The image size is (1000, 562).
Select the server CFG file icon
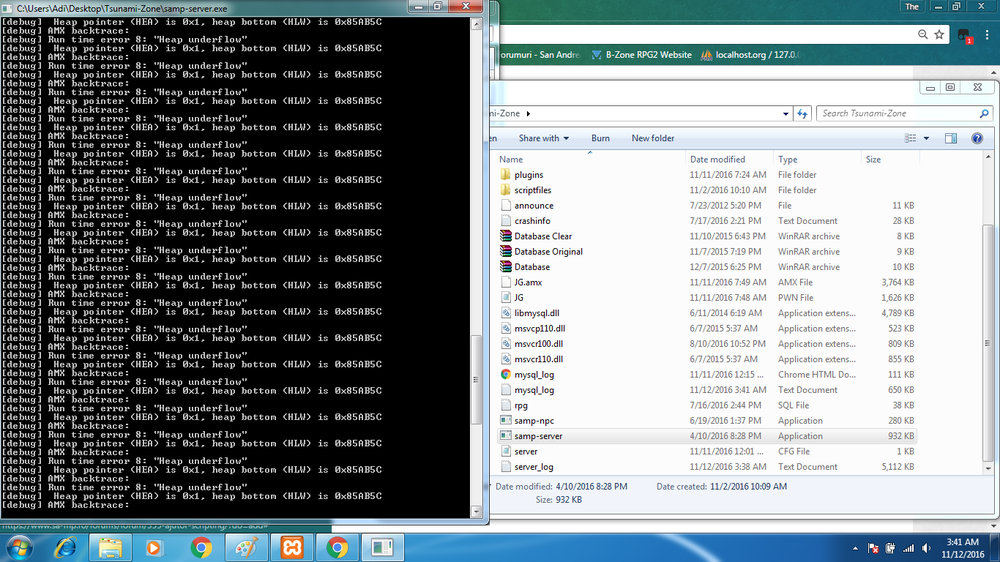(x=506, y=451)
